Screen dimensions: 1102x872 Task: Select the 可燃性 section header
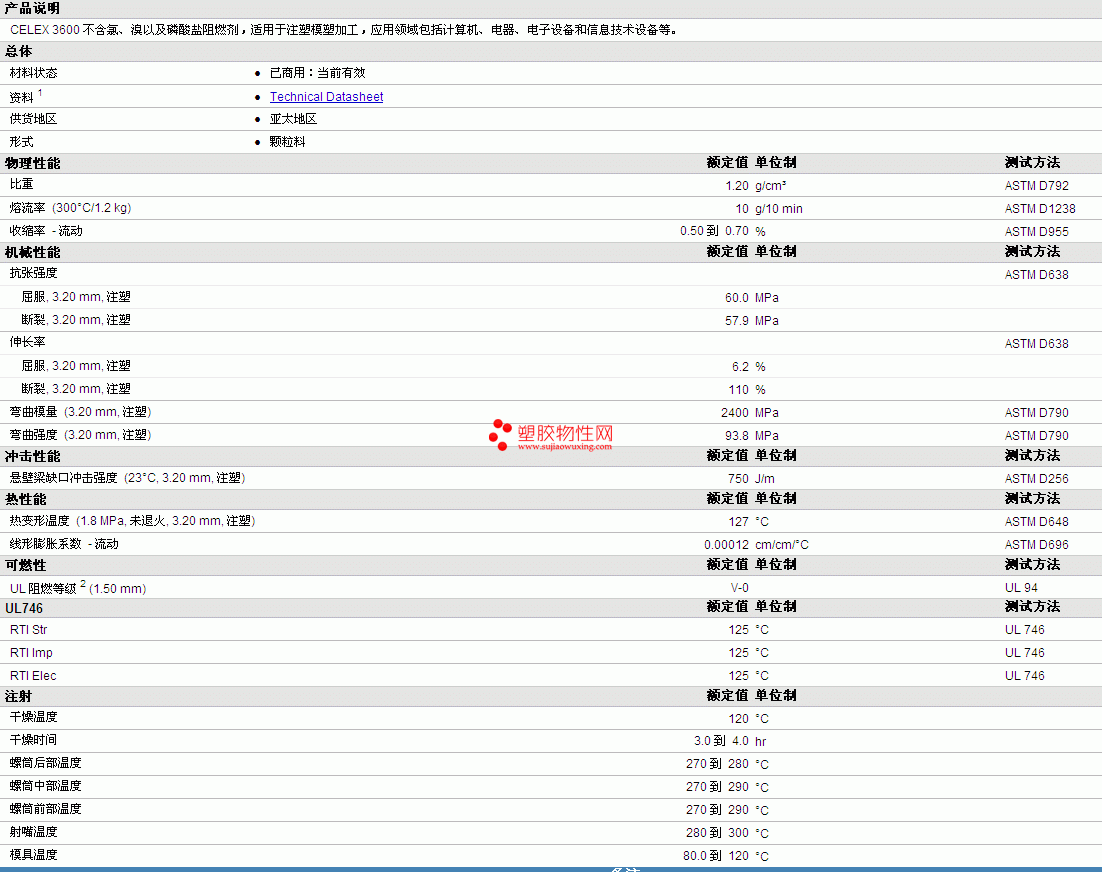point(25,566)
